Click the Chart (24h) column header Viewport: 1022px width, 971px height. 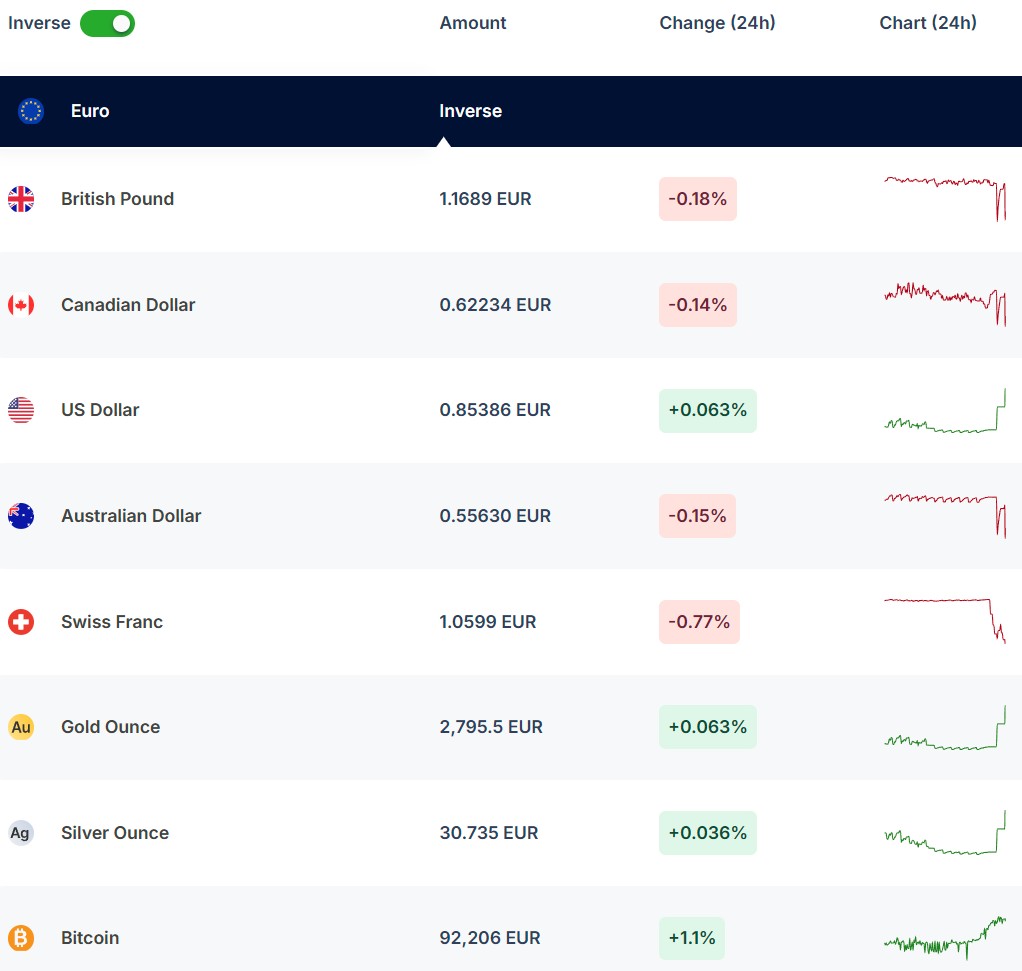coord(928,23)
